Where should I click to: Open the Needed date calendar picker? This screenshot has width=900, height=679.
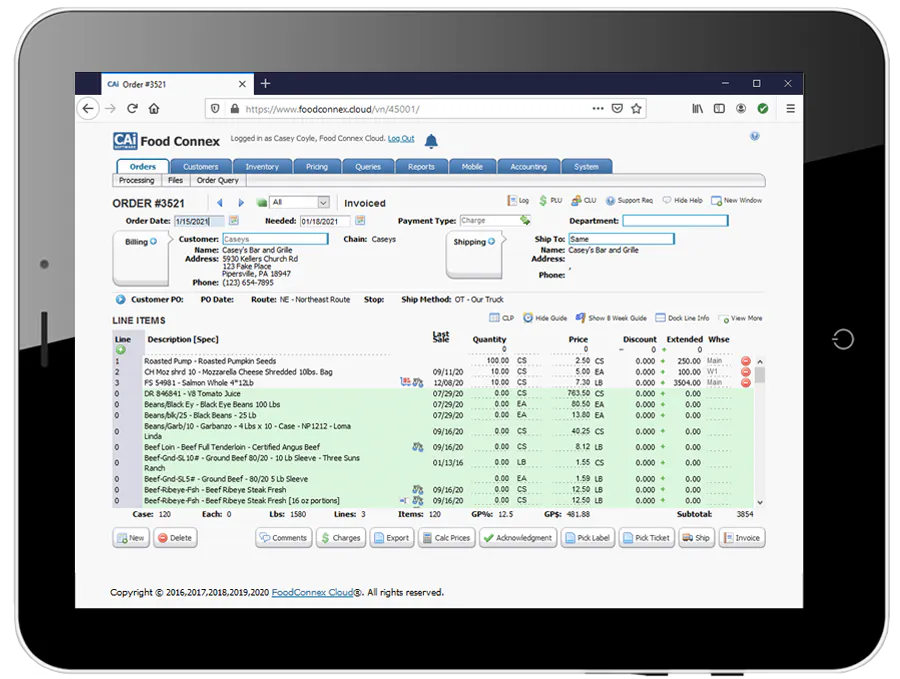point(360,220)
